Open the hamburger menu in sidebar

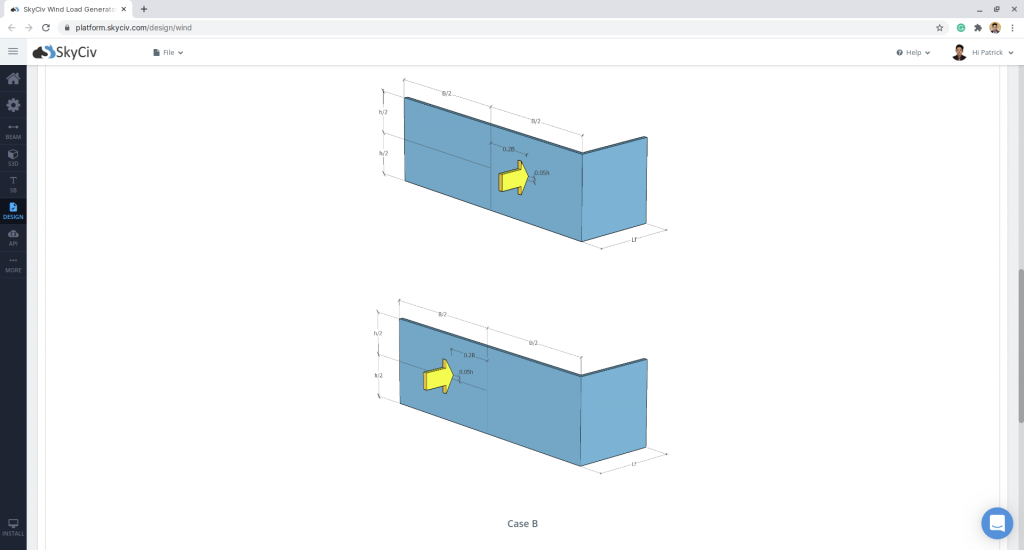(x=13, y=52)
